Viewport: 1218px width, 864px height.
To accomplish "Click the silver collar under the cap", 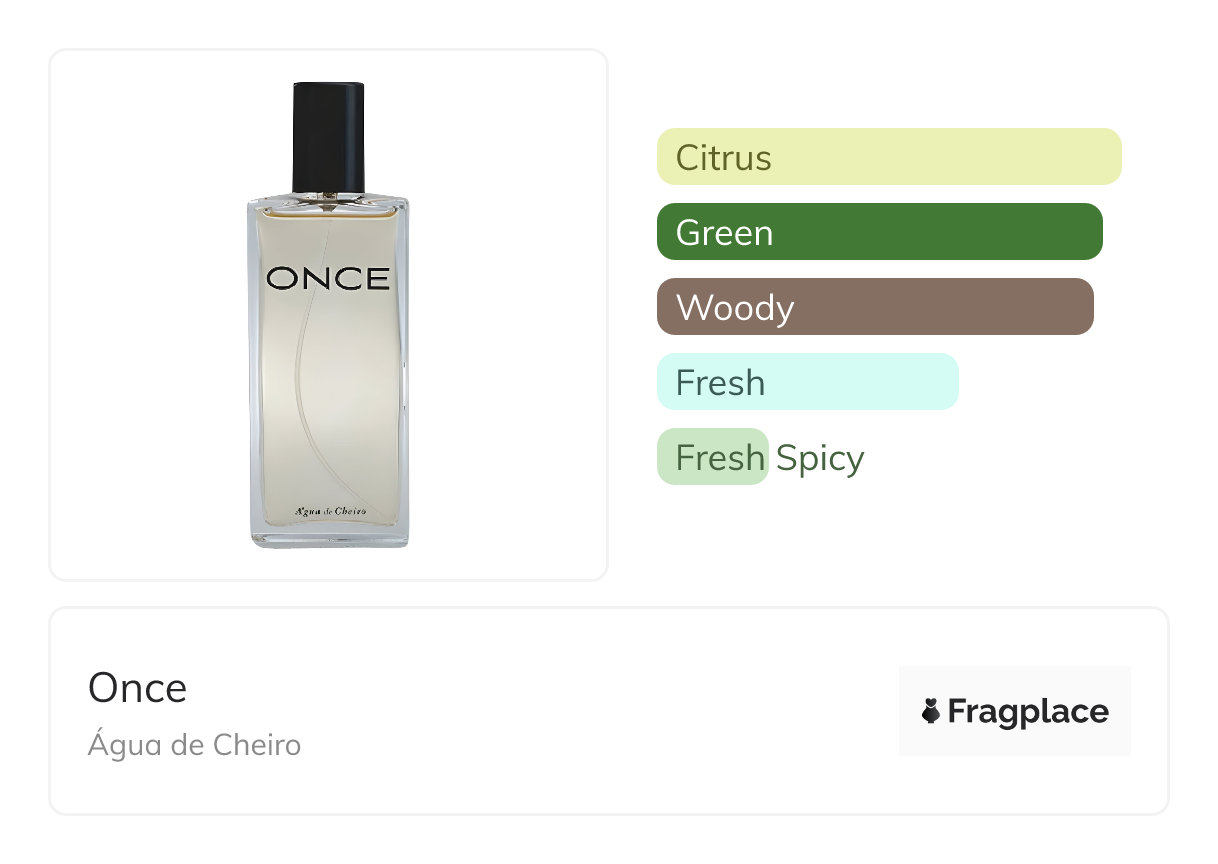I will (x=328, y=195).
